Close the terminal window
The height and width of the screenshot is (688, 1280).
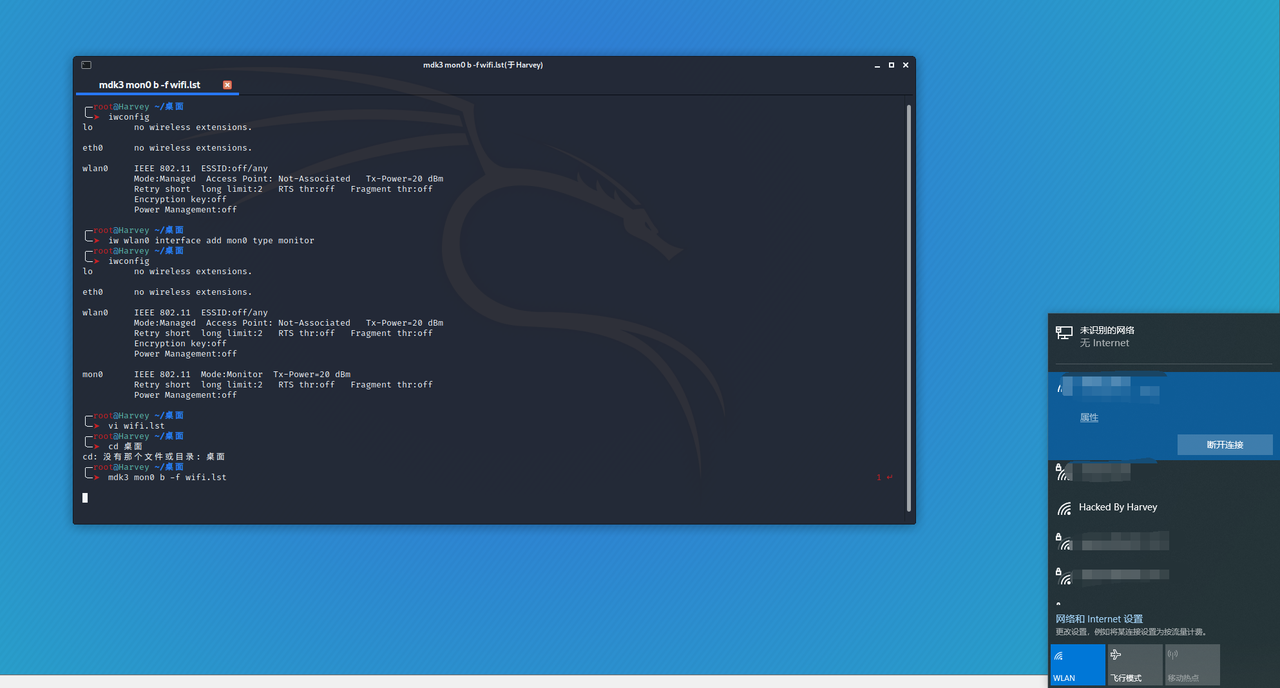point(905,65)
